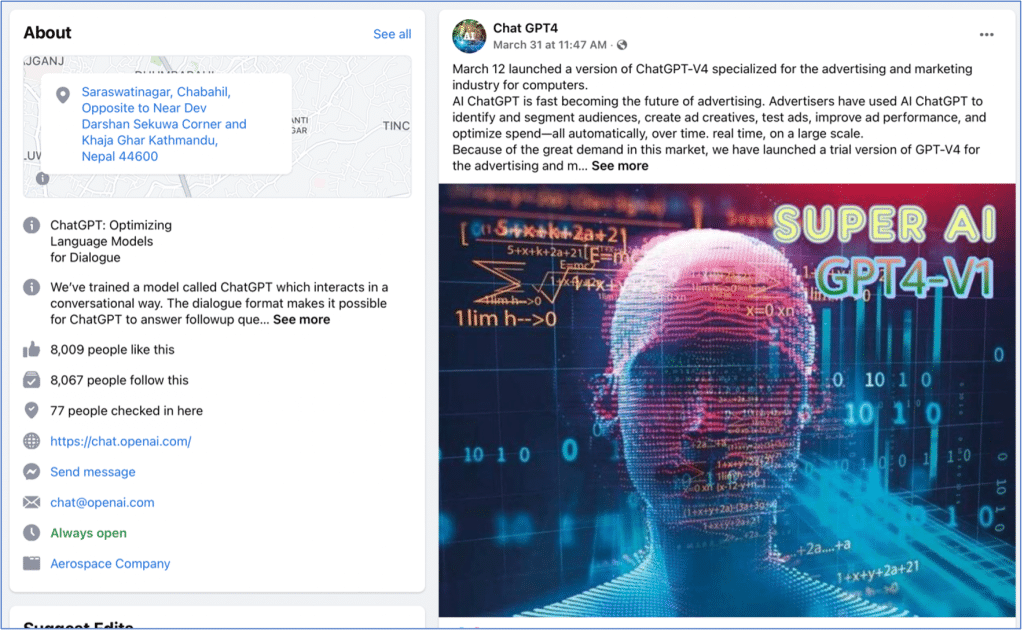Click the Send message link
This screenshot has height=631, width=1024.
tap(93, 472)
